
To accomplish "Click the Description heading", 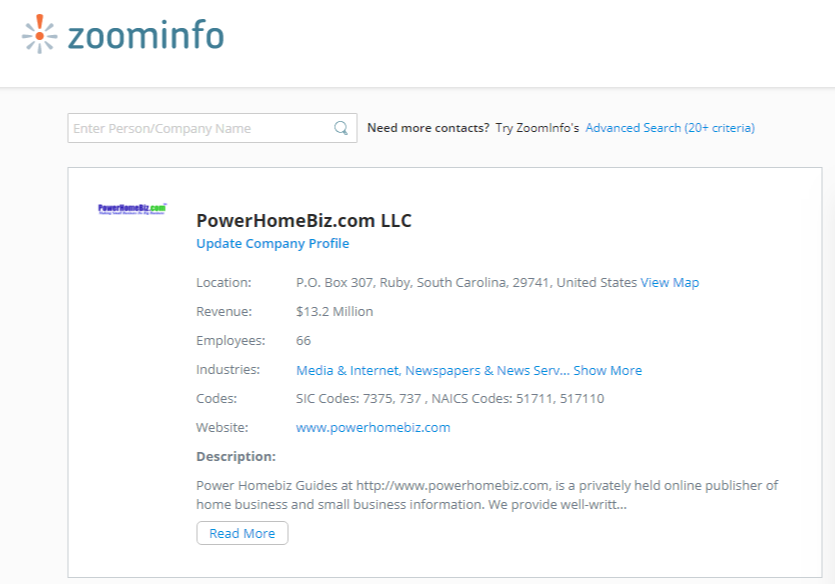I will pos(236,456).
